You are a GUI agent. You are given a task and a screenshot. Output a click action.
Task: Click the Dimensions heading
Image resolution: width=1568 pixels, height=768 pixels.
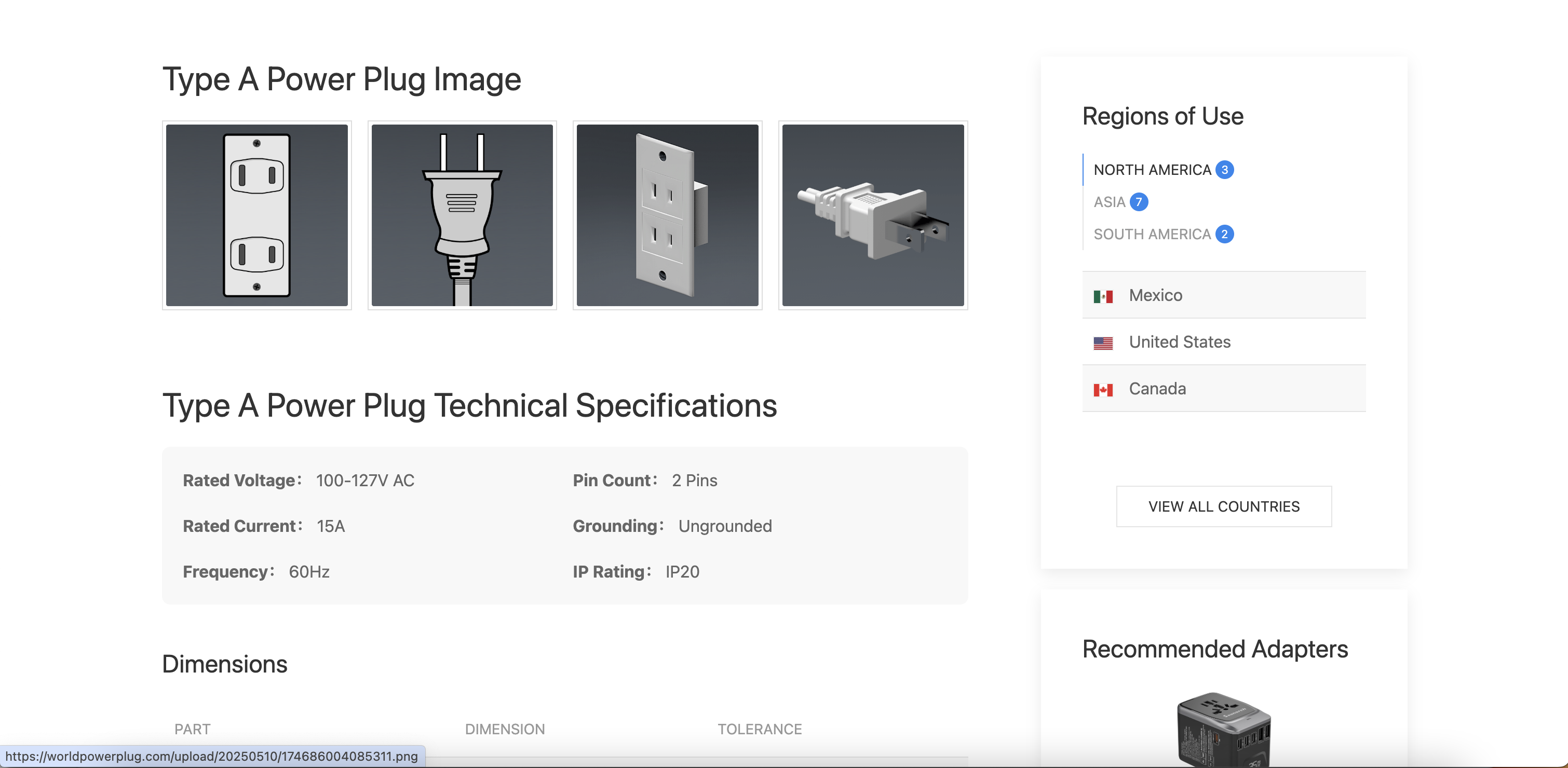[x=225, y=665]
